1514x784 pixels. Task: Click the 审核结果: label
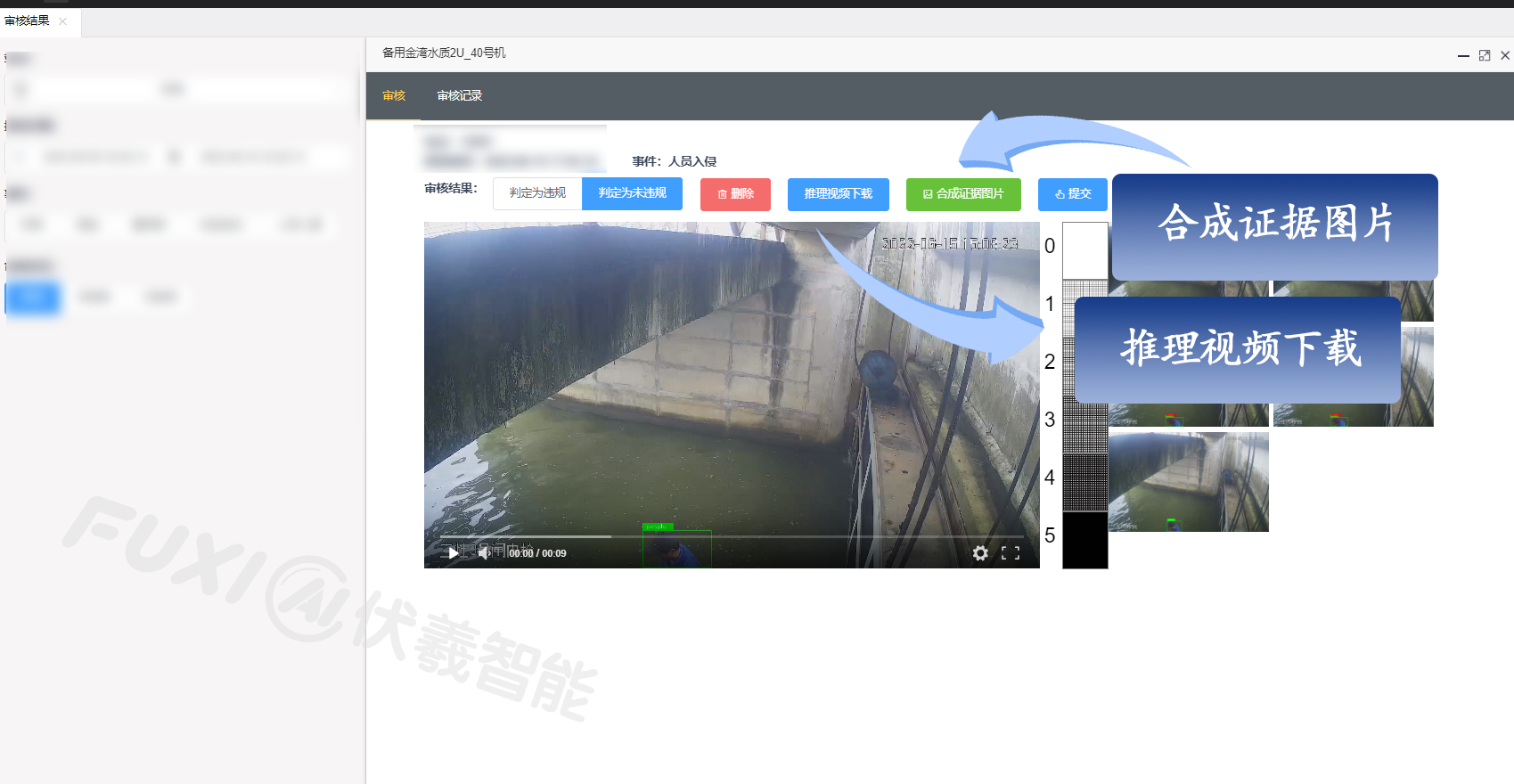[451, 189]
